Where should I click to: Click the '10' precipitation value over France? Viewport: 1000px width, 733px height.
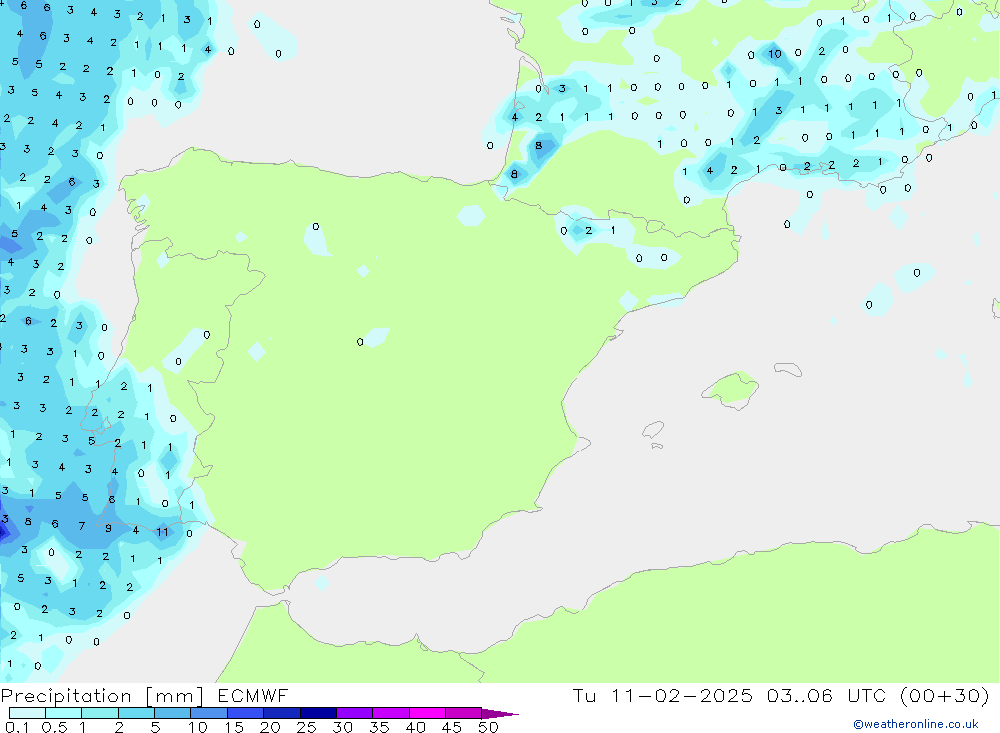(x=775, y=54)
